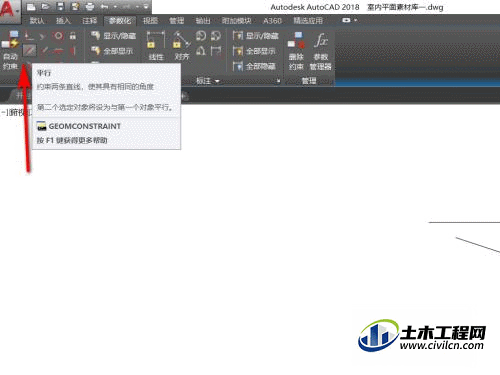The height and width of the screenshot is (375, 500).
Task: Select the Radius dimensional constraint icon
Action: coord(201,35)
